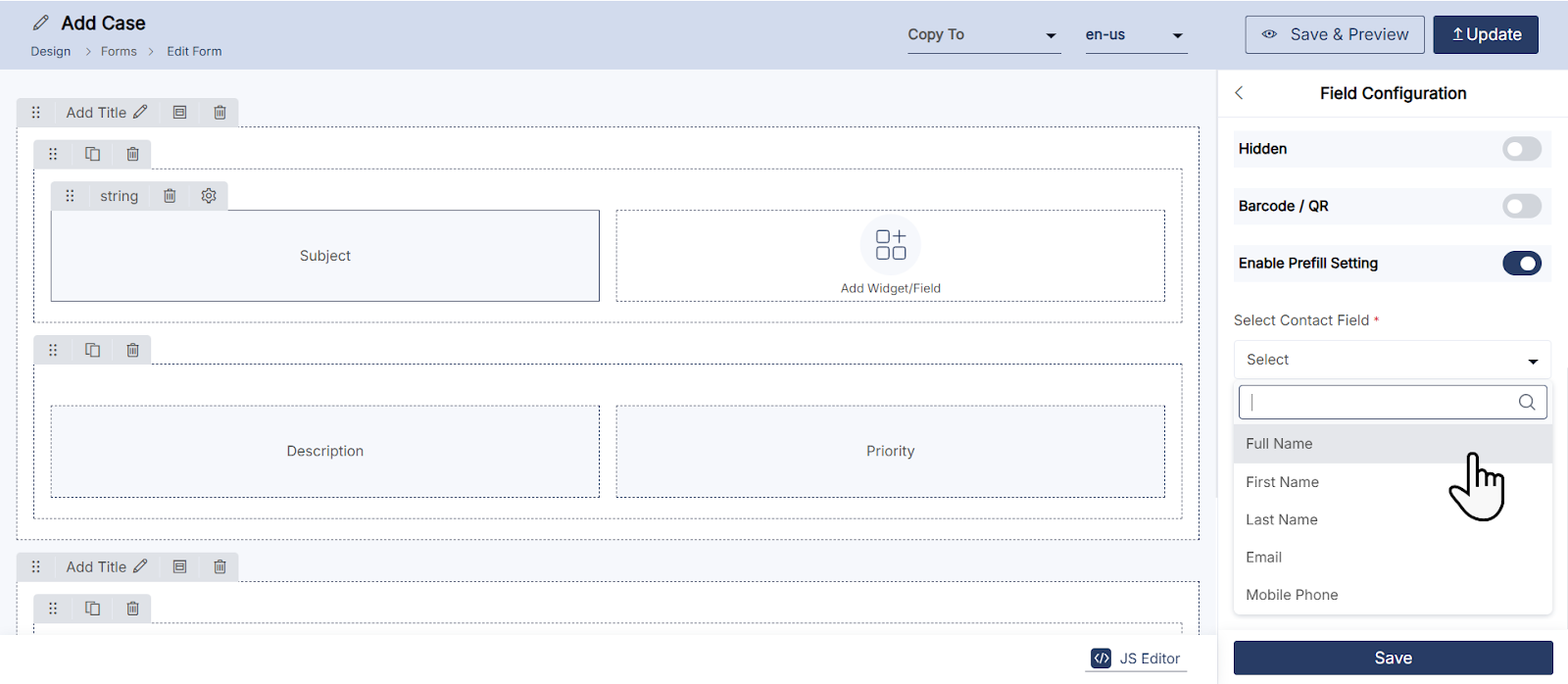Viewport: 1568px width, 684px height.
Task: Click the Save & Preview button
Action: pyautogui.click(x=1334, y=34)
